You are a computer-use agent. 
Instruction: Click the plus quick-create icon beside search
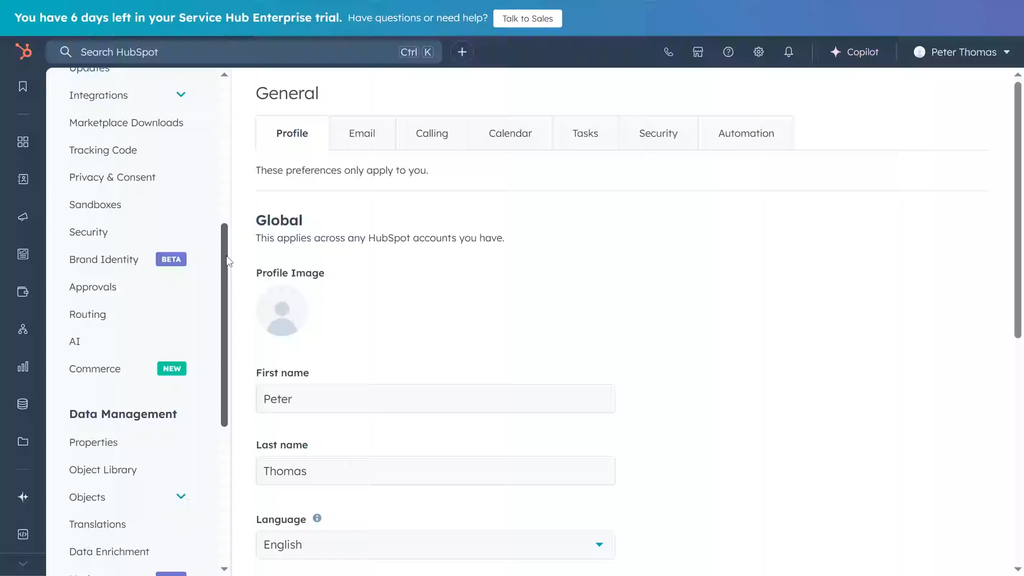pos(462,52)
